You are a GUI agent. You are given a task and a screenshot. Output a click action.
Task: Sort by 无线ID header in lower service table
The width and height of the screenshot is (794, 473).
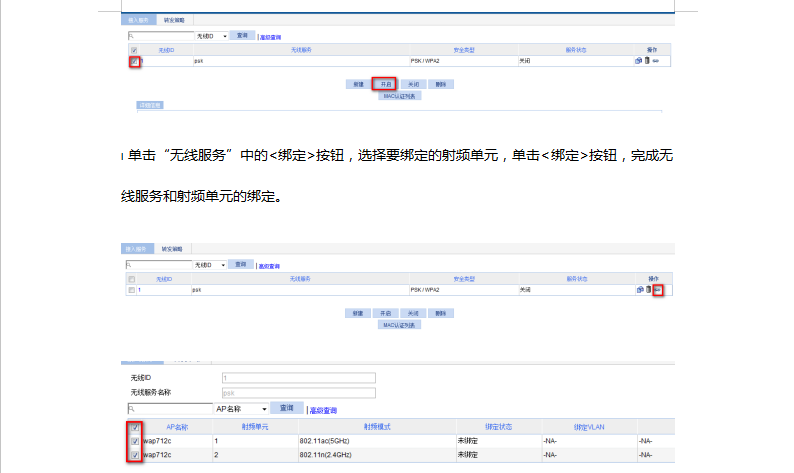[x=164, y=279]
